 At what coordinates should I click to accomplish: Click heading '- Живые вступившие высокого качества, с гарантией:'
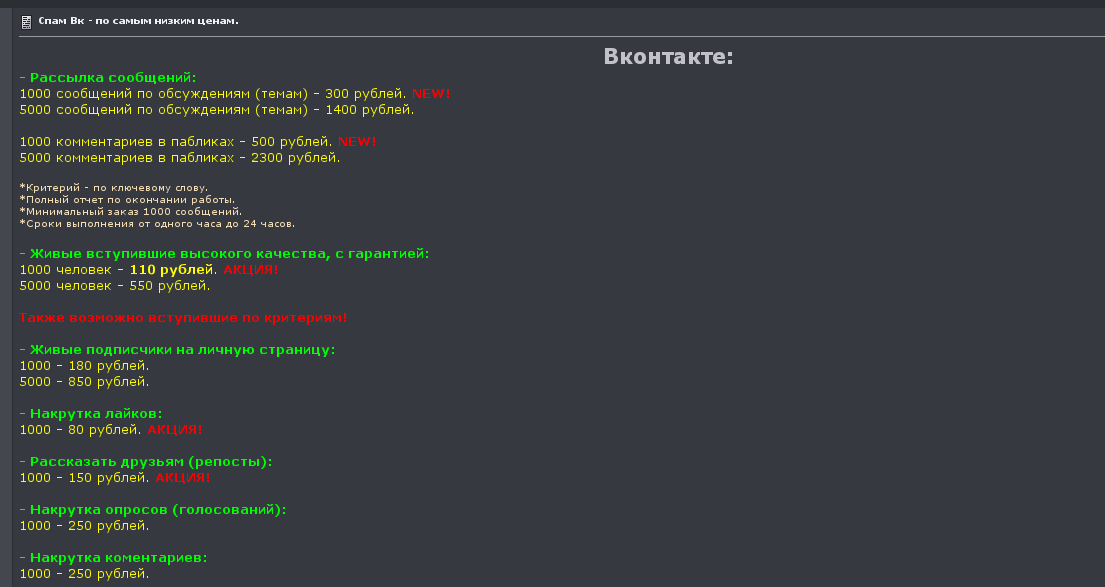(x=224, y=254)
